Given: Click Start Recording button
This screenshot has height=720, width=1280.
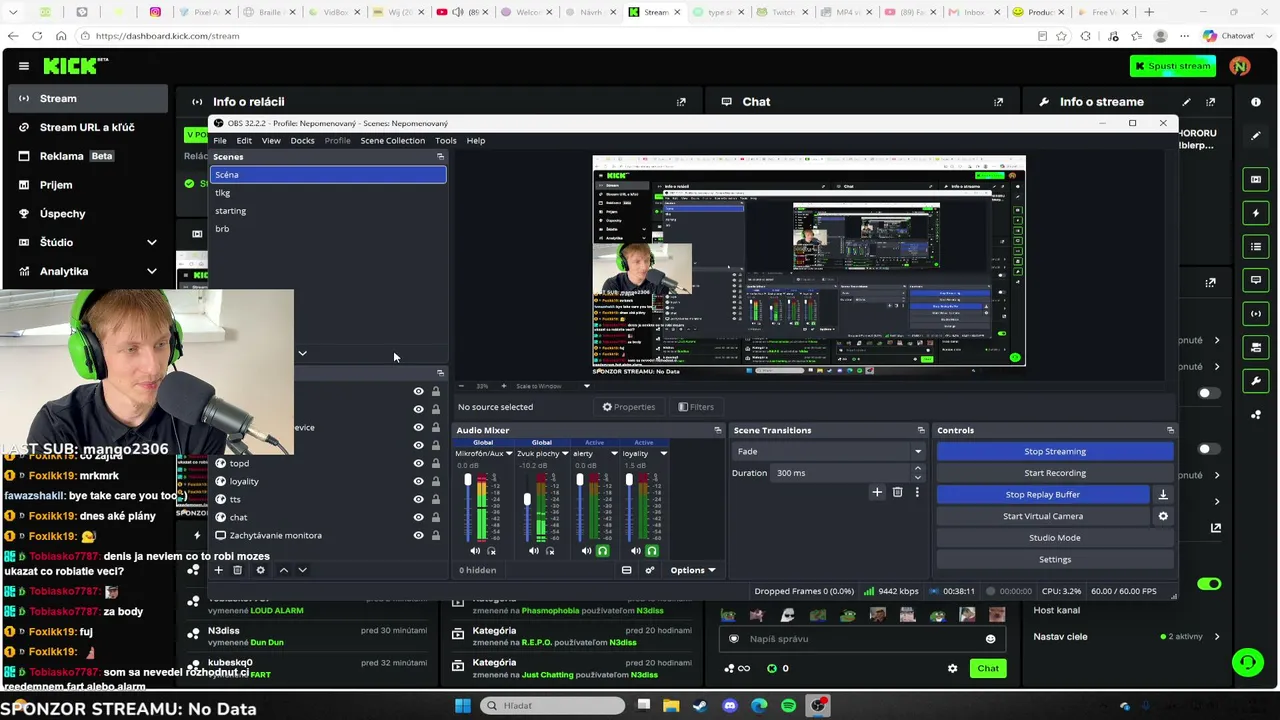Looking at the screenshot, I should pos(1055,473).
